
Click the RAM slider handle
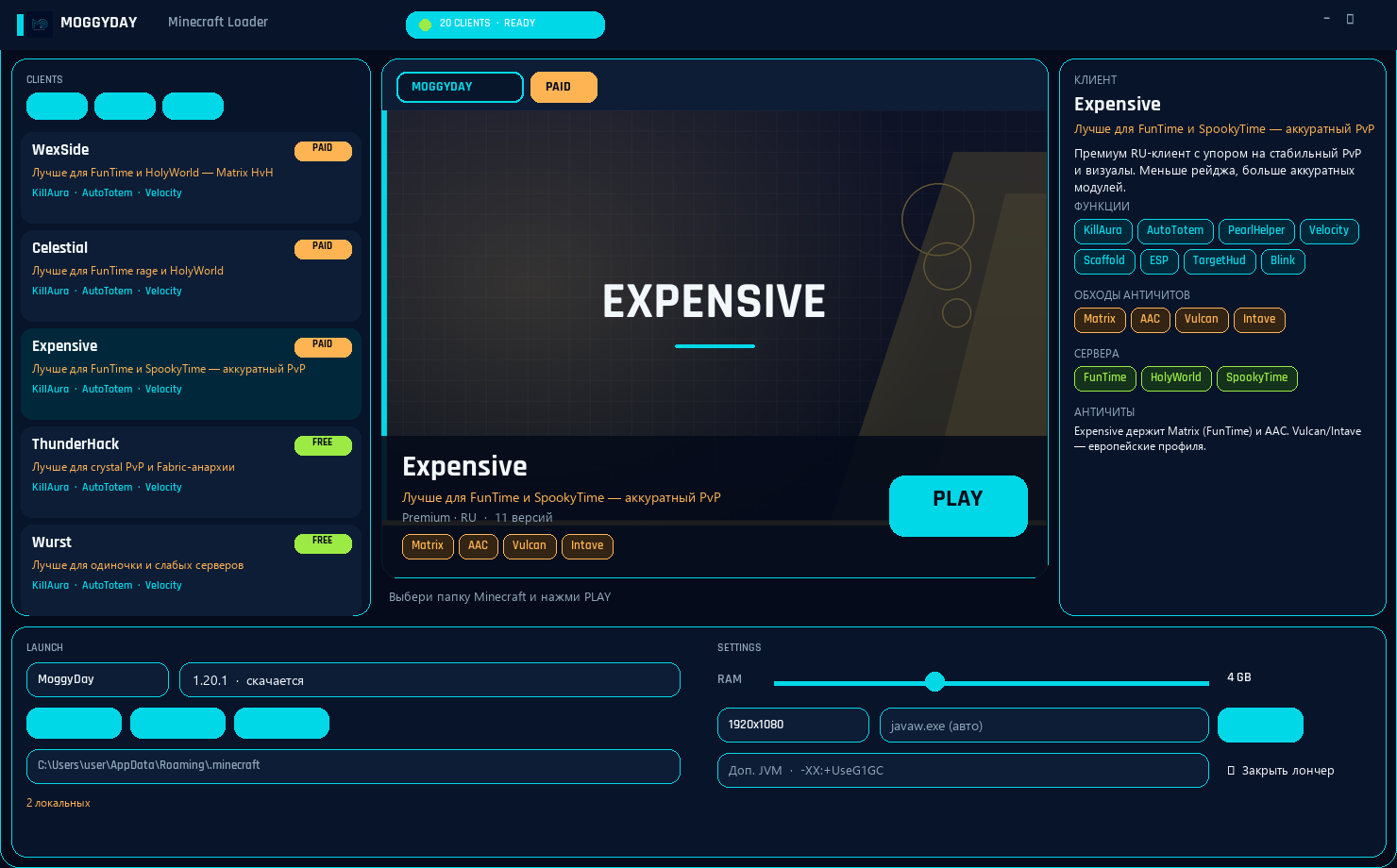point(934,682)
